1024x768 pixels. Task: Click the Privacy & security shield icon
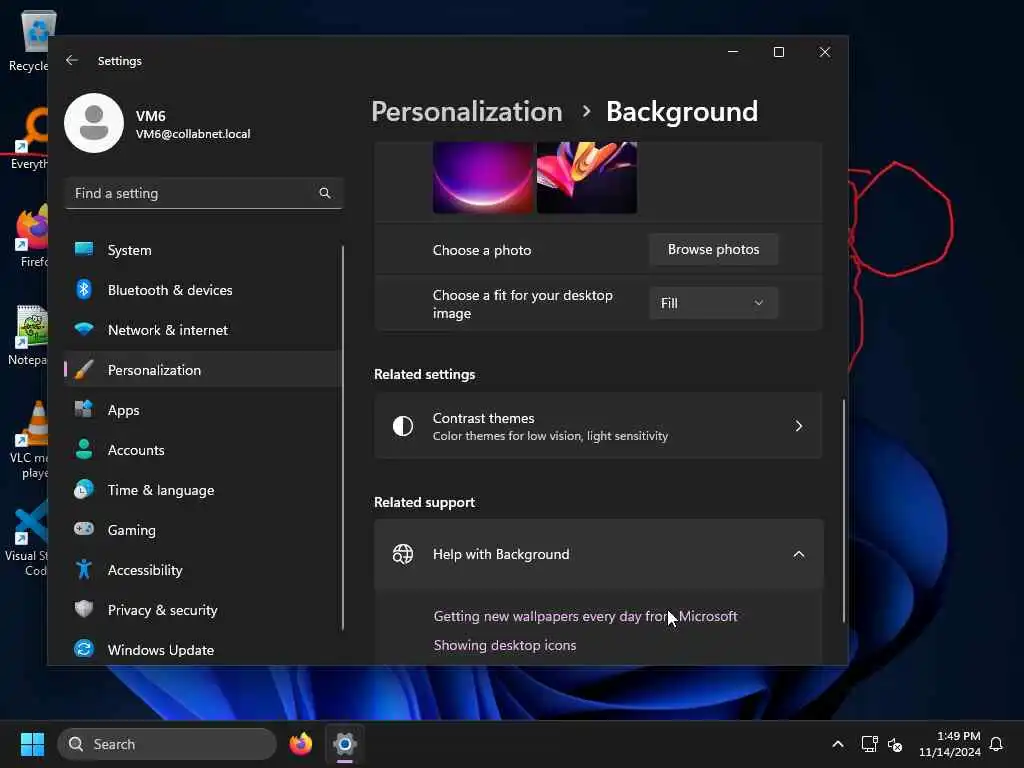(84, 609)
